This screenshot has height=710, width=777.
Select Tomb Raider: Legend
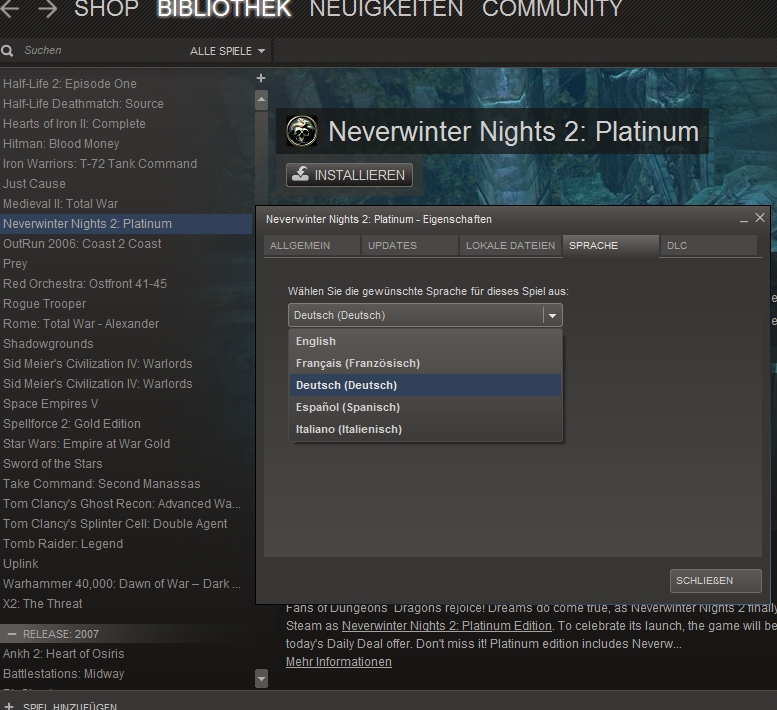(x=126, y=544)
